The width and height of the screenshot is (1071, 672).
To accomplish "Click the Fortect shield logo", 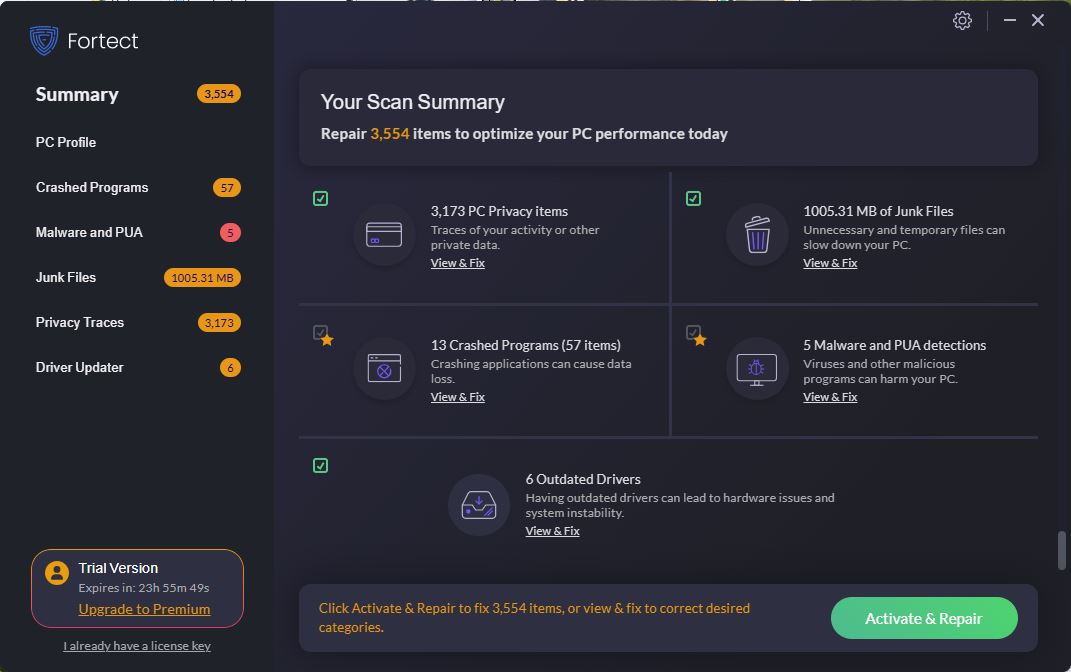I will click(x=44, y=41).
